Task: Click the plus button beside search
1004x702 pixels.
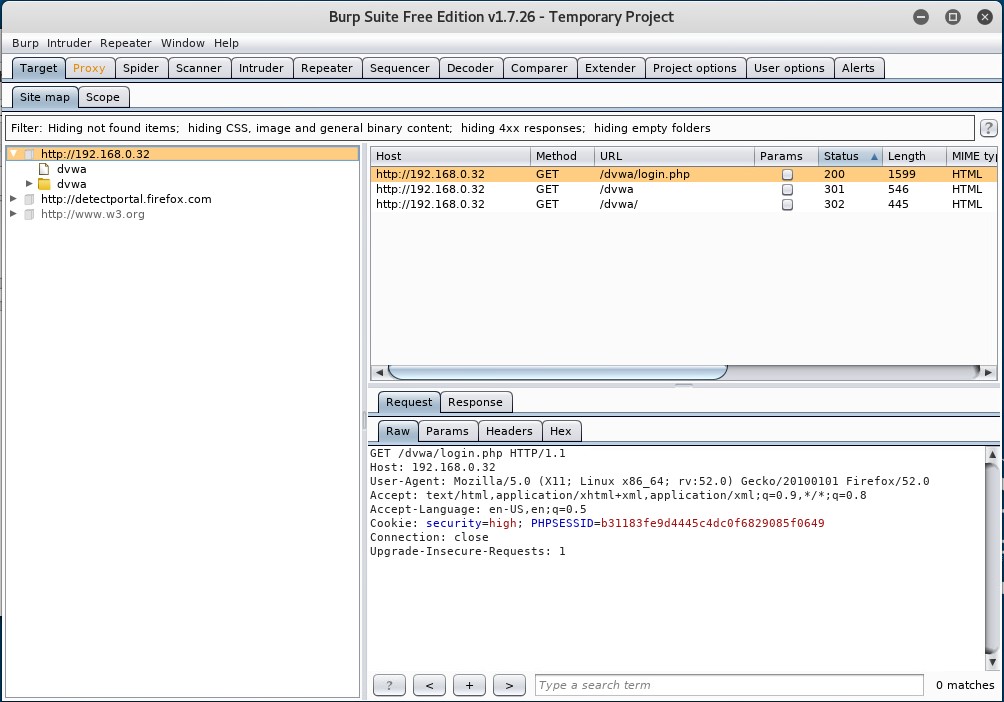Action: pyautogui.click(x=469, y=685)
